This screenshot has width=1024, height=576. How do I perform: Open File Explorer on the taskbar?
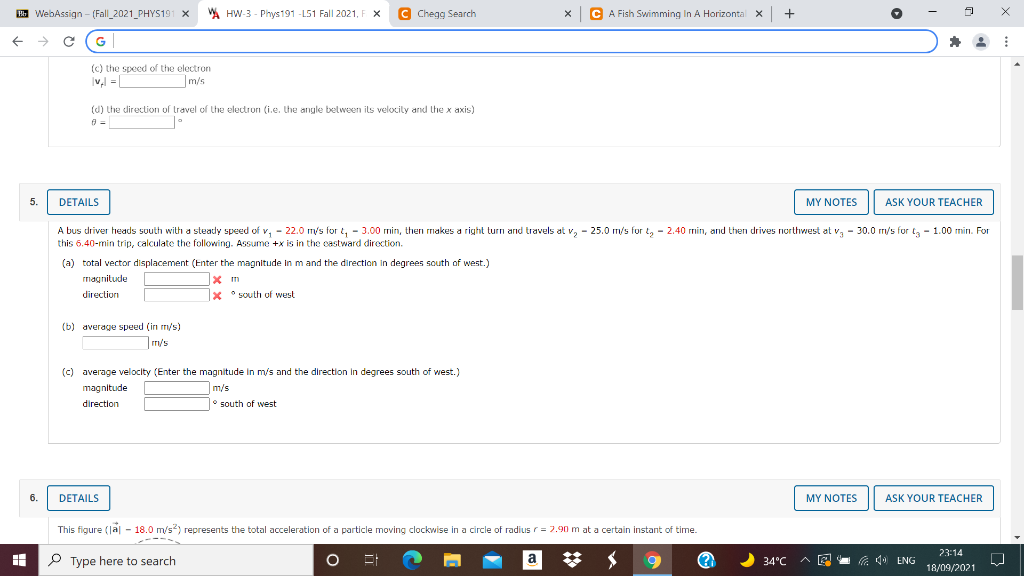point(453,559)
